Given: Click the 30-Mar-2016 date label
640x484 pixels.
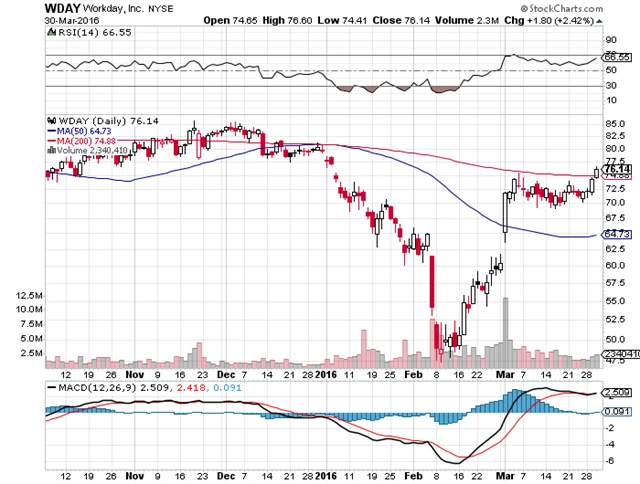Looking at the screenshot, I should [x=71, y=20].
